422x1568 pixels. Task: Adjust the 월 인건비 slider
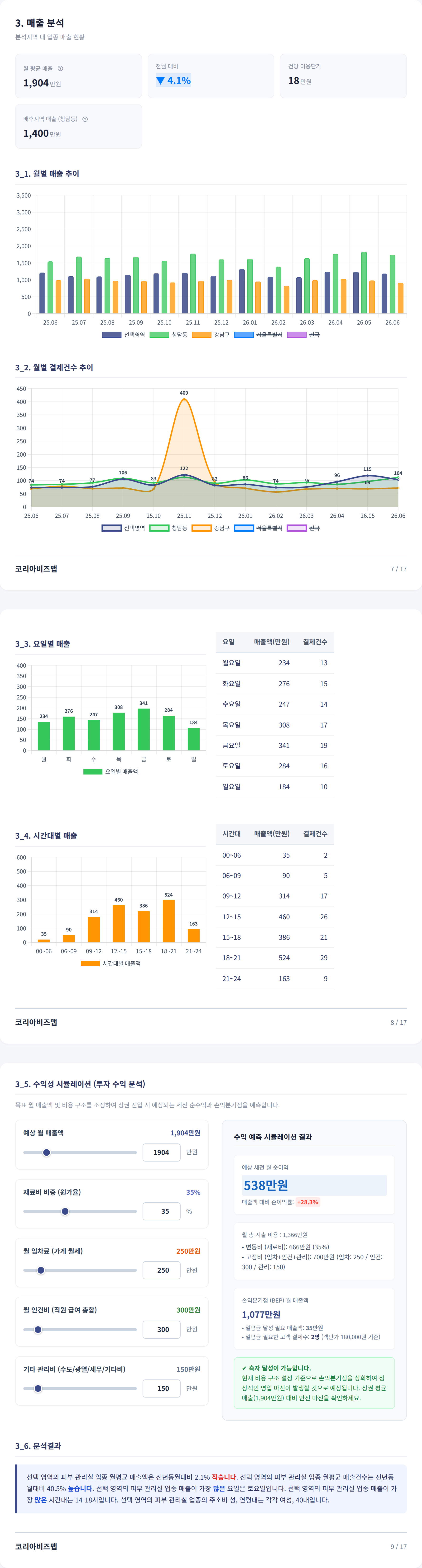(x=80, y=1329)
